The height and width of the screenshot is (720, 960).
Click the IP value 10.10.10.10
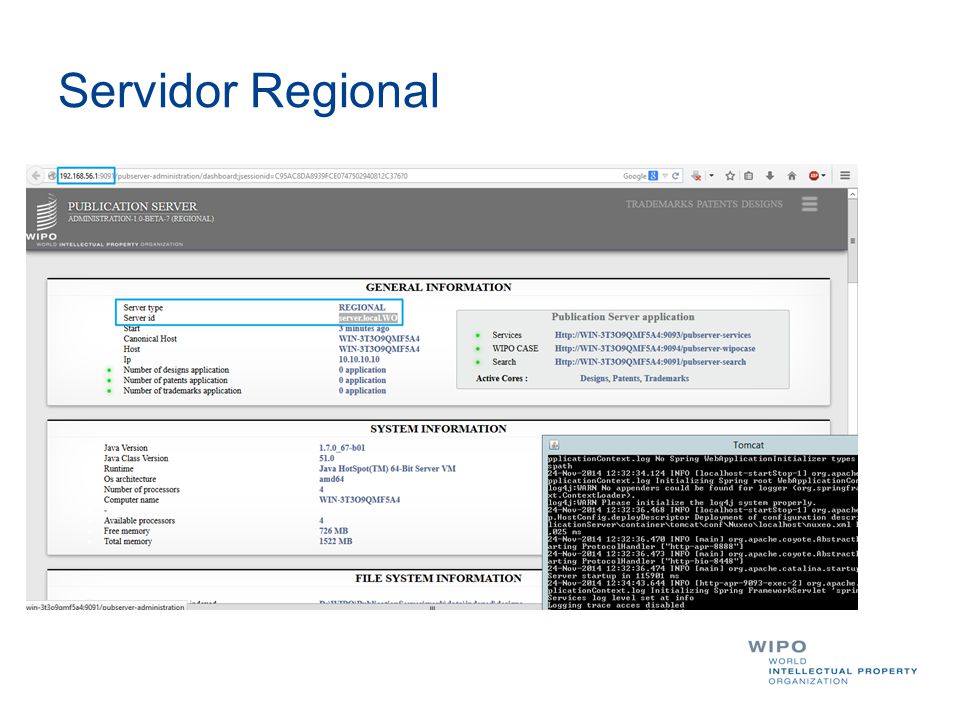coord(359,359)
